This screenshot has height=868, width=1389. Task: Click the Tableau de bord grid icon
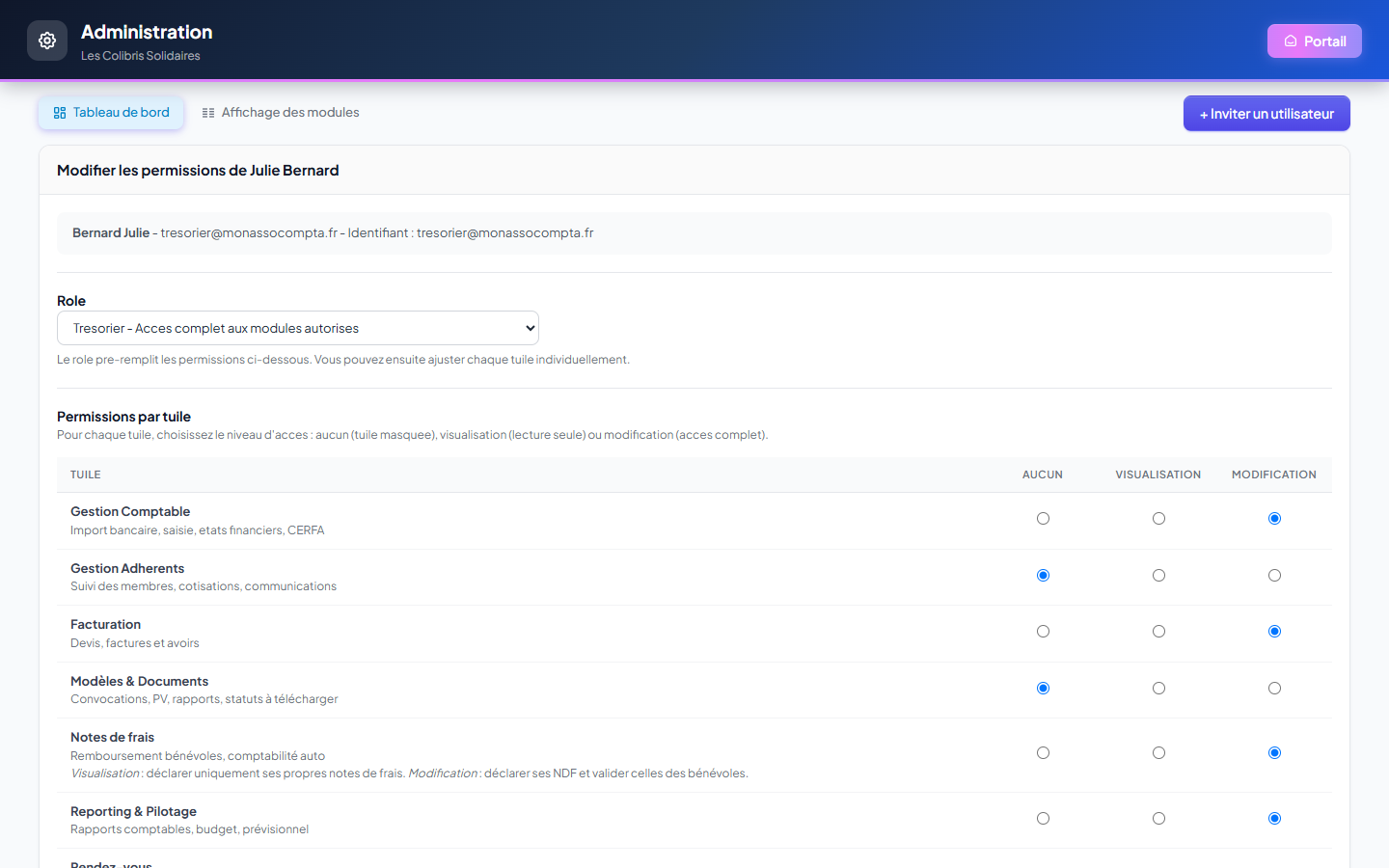[60, 113]
